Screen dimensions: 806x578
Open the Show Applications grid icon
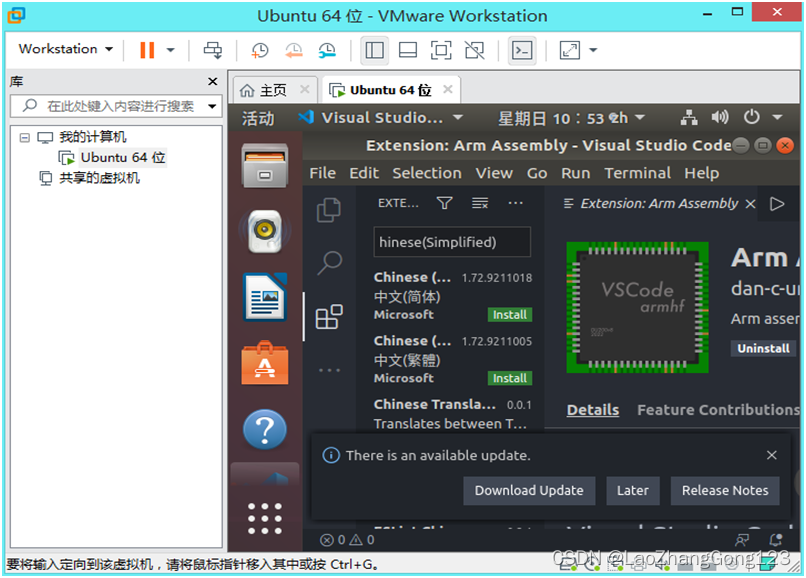coord(265,518)
